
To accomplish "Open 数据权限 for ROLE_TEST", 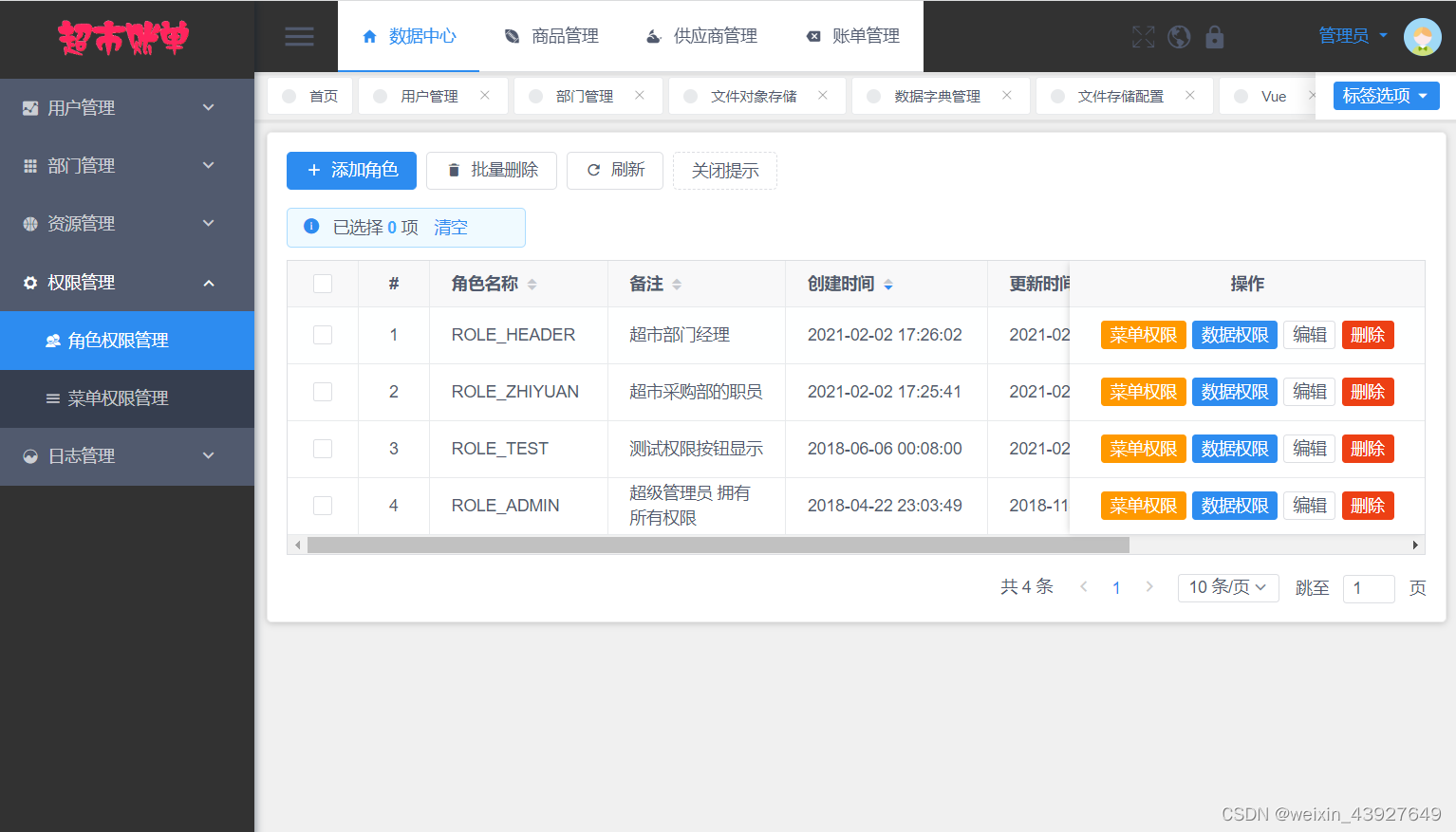I will [x=1234, y=449].
